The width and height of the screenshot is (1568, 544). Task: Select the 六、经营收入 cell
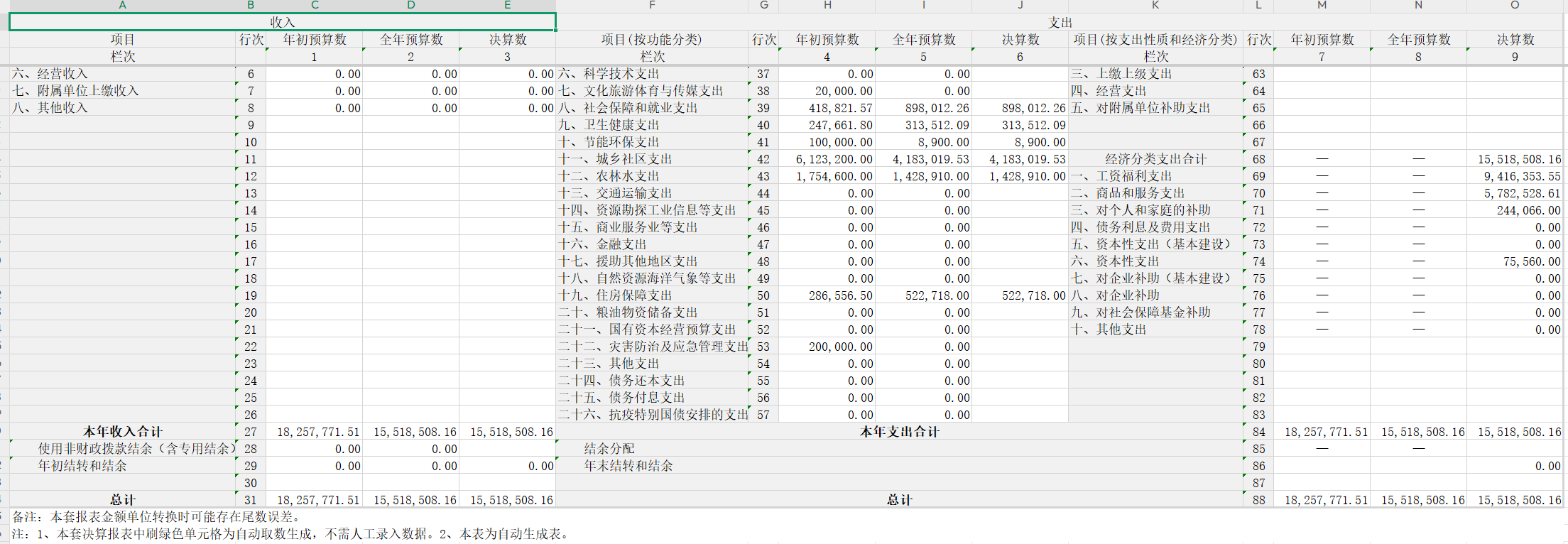(122, 74)
